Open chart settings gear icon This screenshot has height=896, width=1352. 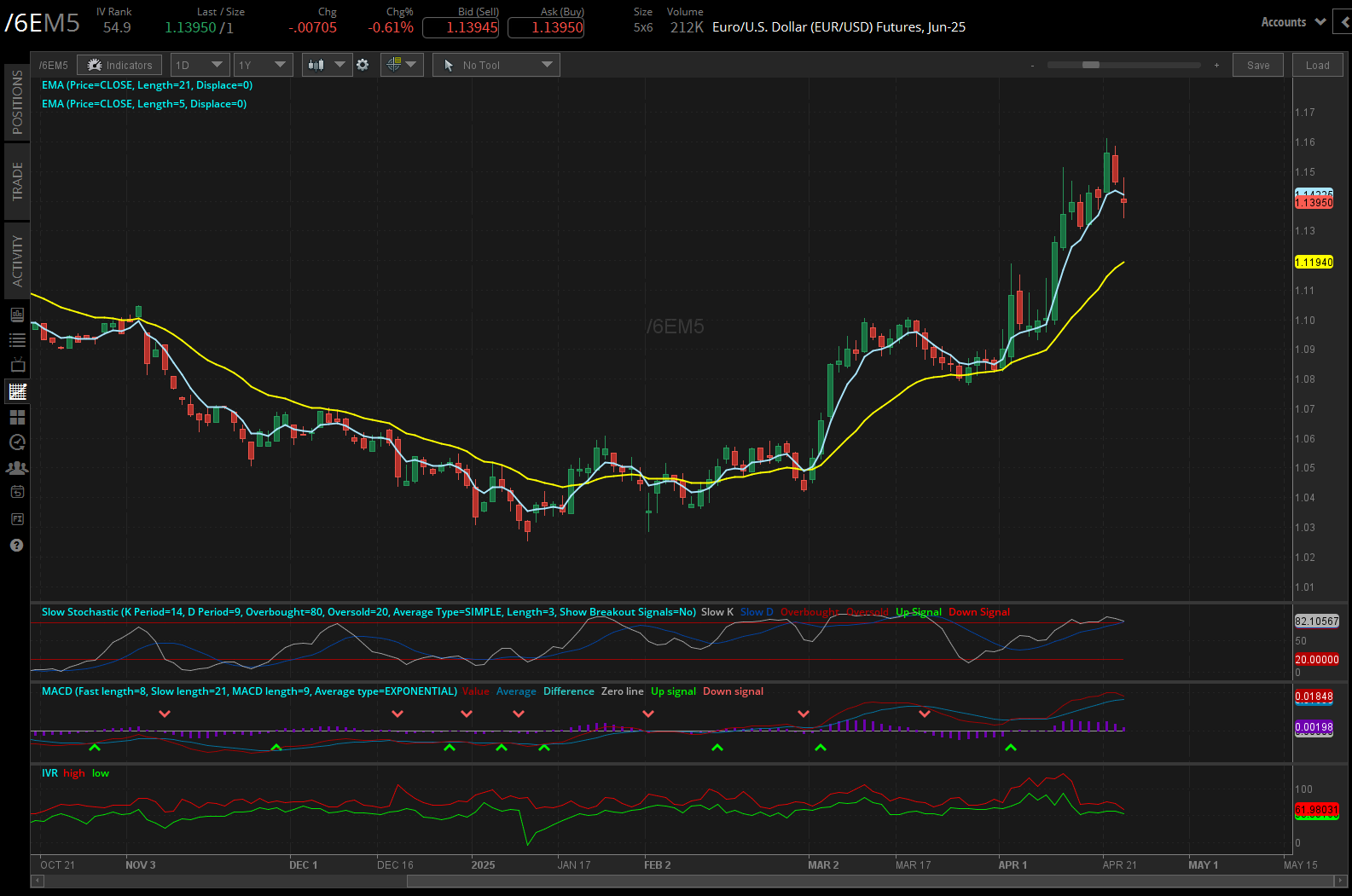click(x=363, y=65)
